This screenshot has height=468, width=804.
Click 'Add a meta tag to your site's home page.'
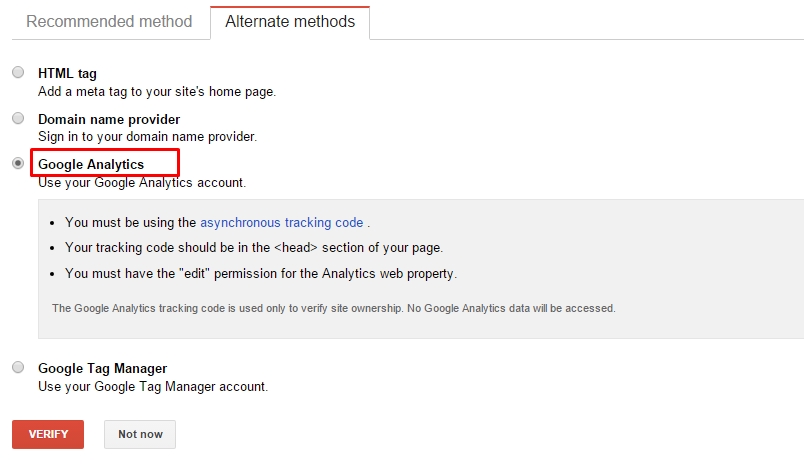click(157, 92)
